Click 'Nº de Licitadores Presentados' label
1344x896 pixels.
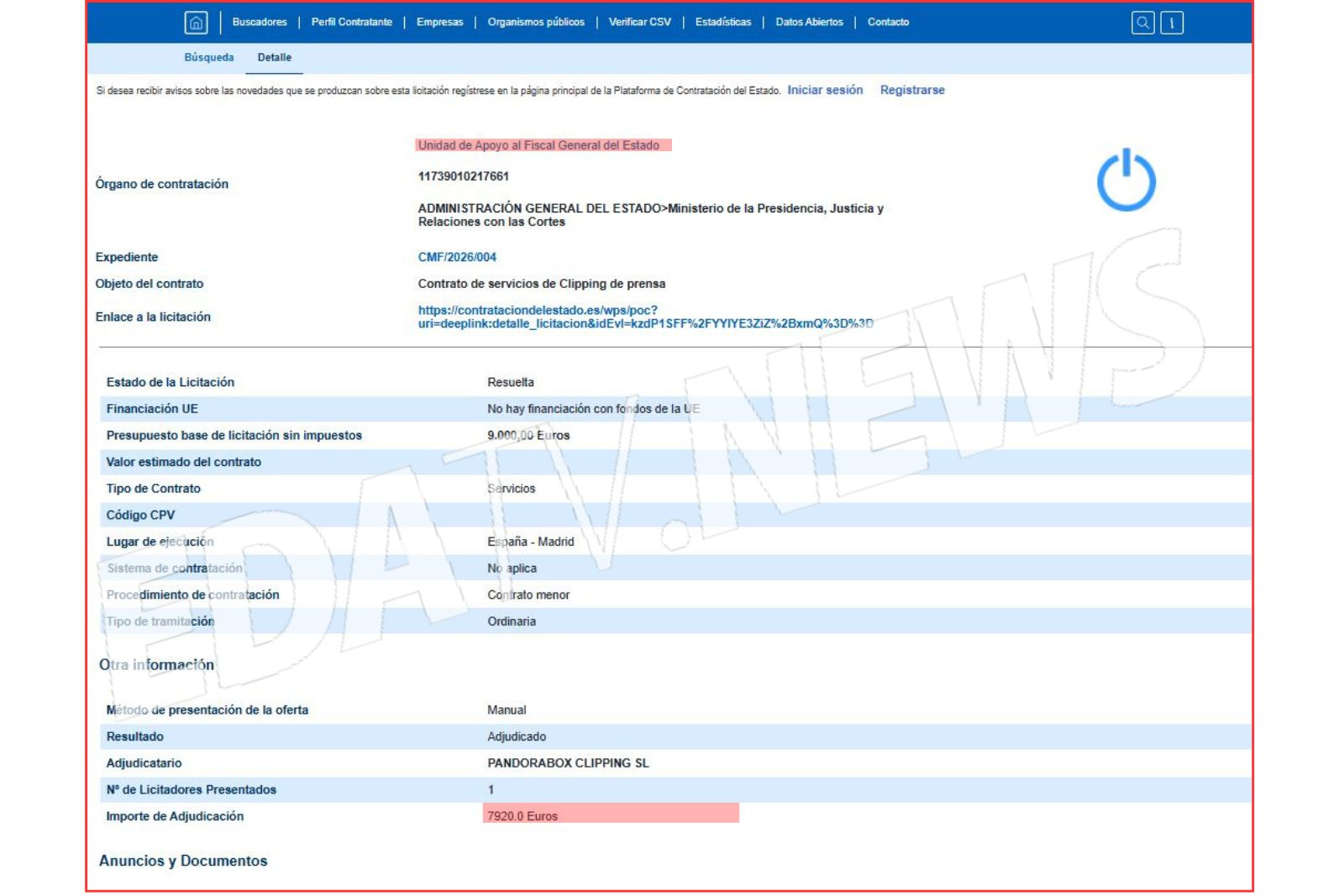click(192, 789)
